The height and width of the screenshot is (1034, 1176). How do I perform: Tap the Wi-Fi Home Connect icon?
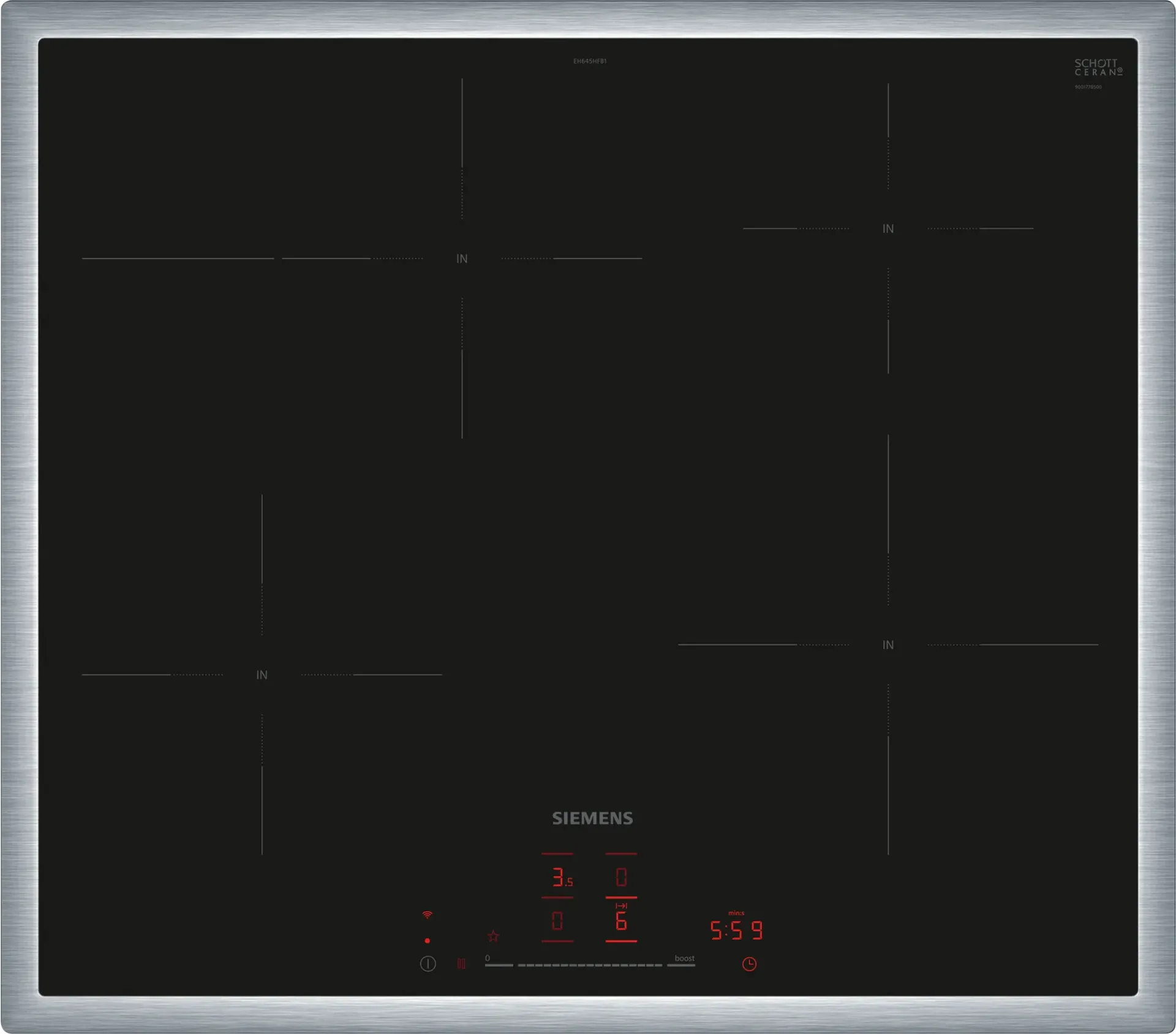pyautogui.click(x=428, y=915)
